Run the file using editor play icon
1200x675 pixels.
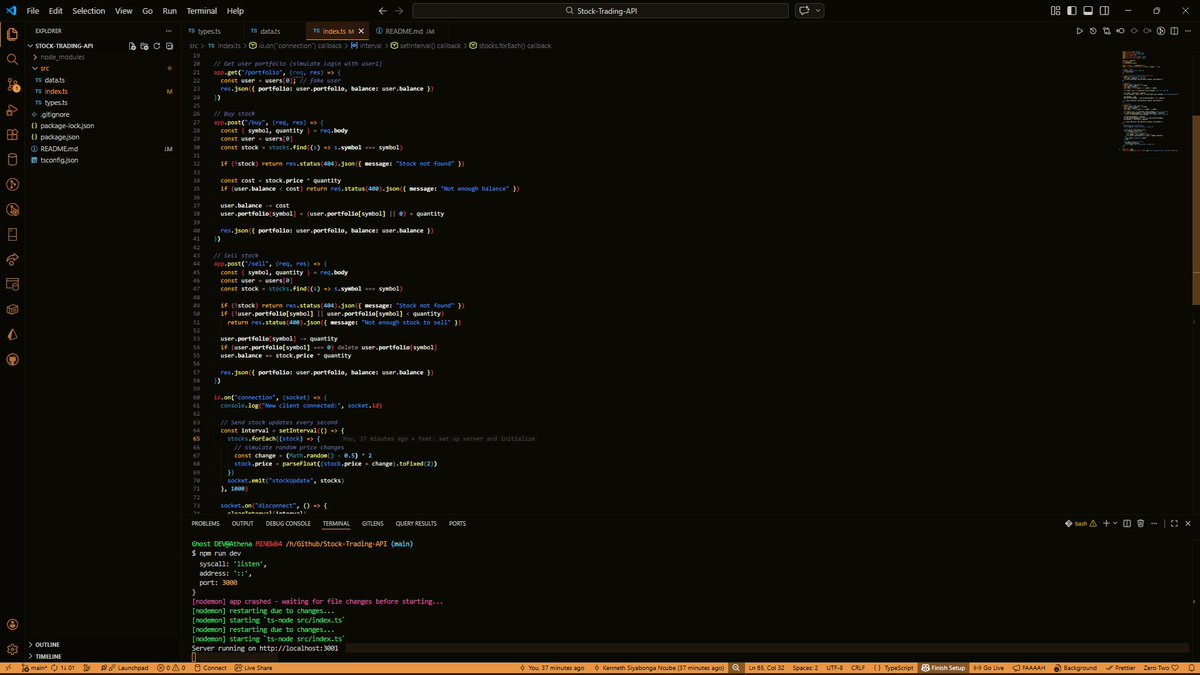coord(1079,31)
